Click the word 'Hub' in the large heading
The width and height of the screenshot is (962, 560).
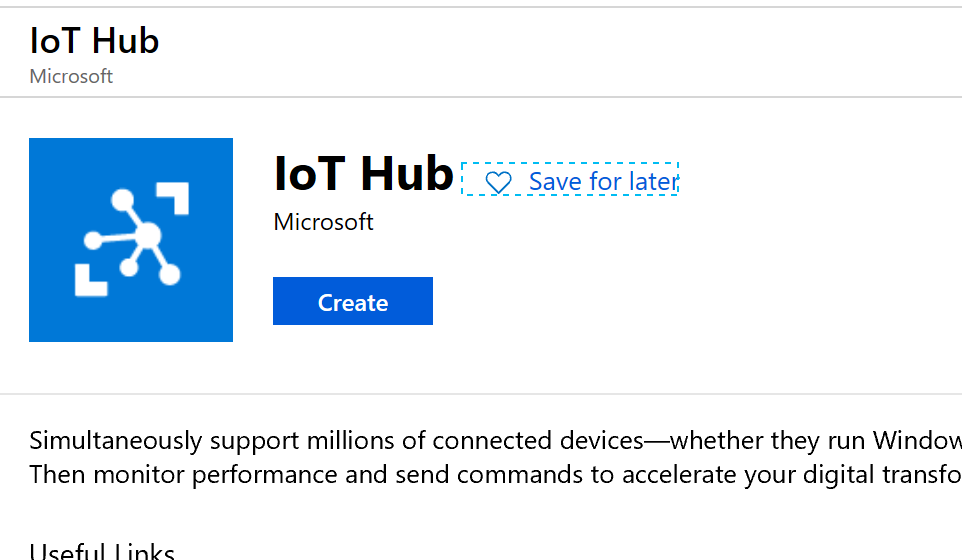pos(407,174)
